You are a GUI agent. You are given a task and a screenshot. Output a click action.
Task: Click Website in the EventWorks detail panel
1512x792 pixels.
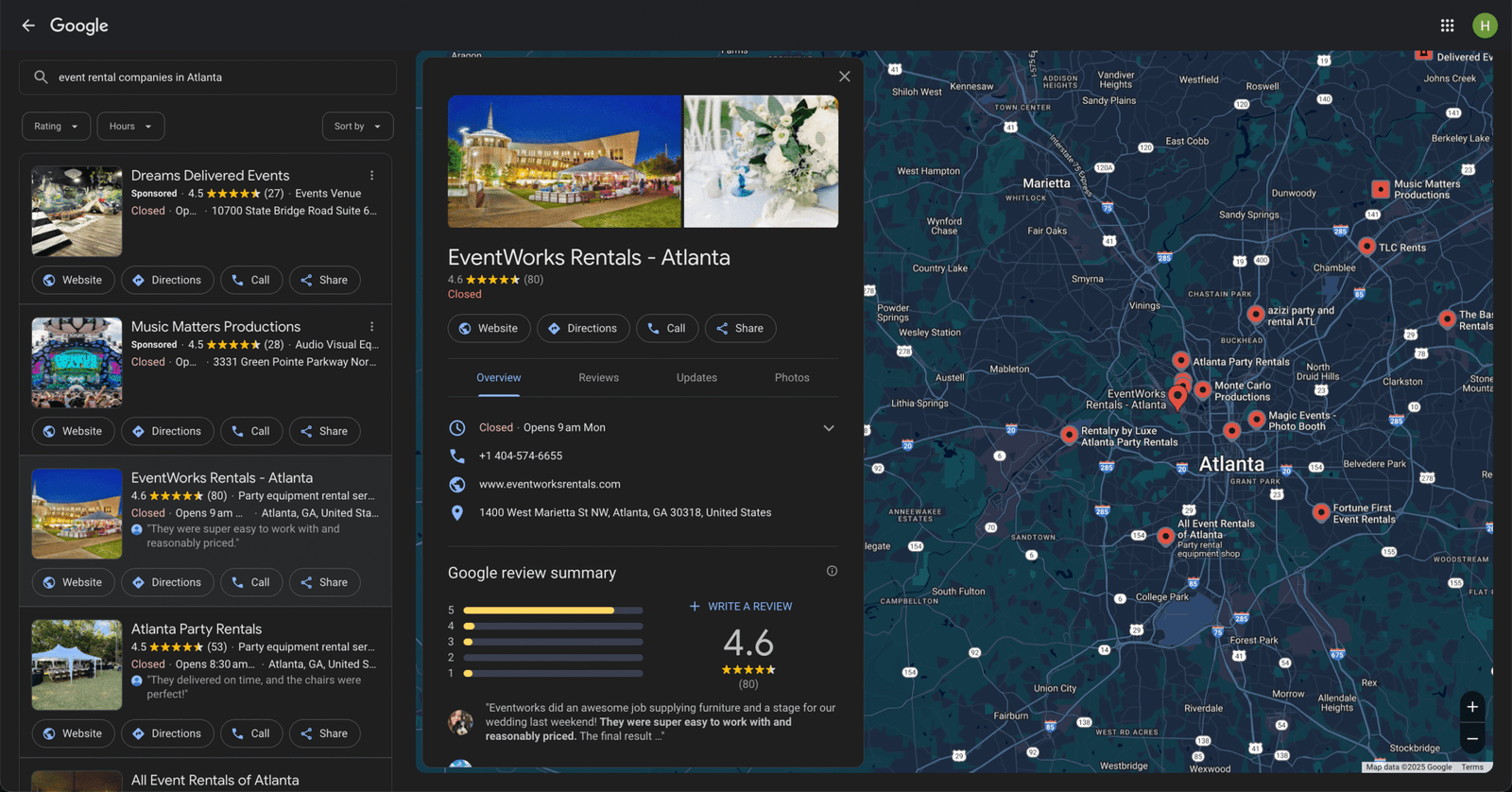(489, 328)
